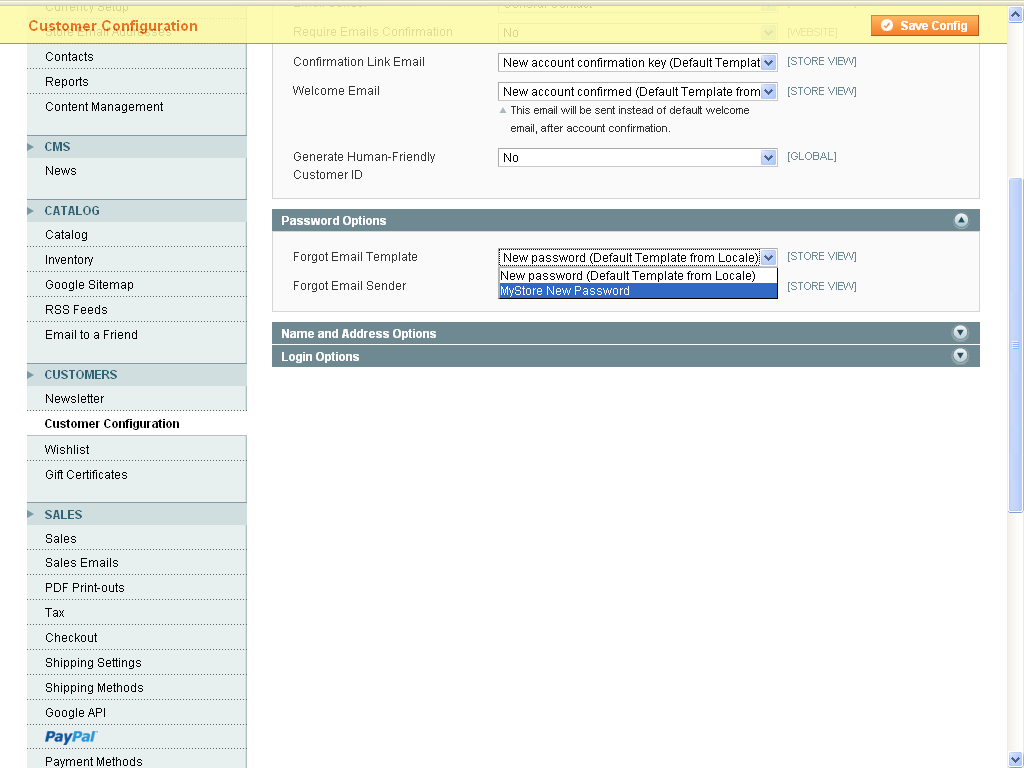
Task: Click the Save Config button
Action: click(924, 26)
